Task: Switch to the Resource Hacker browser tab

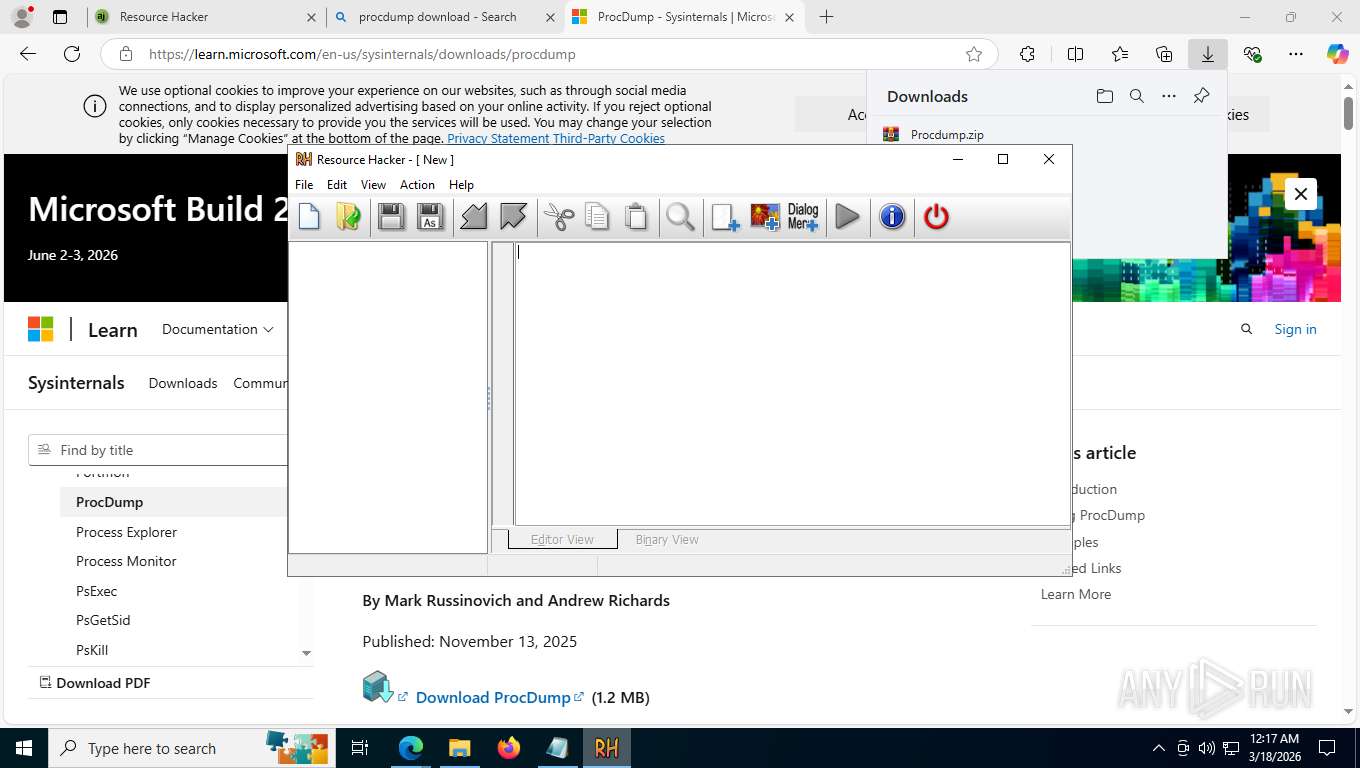Action: tap(205, 17)
